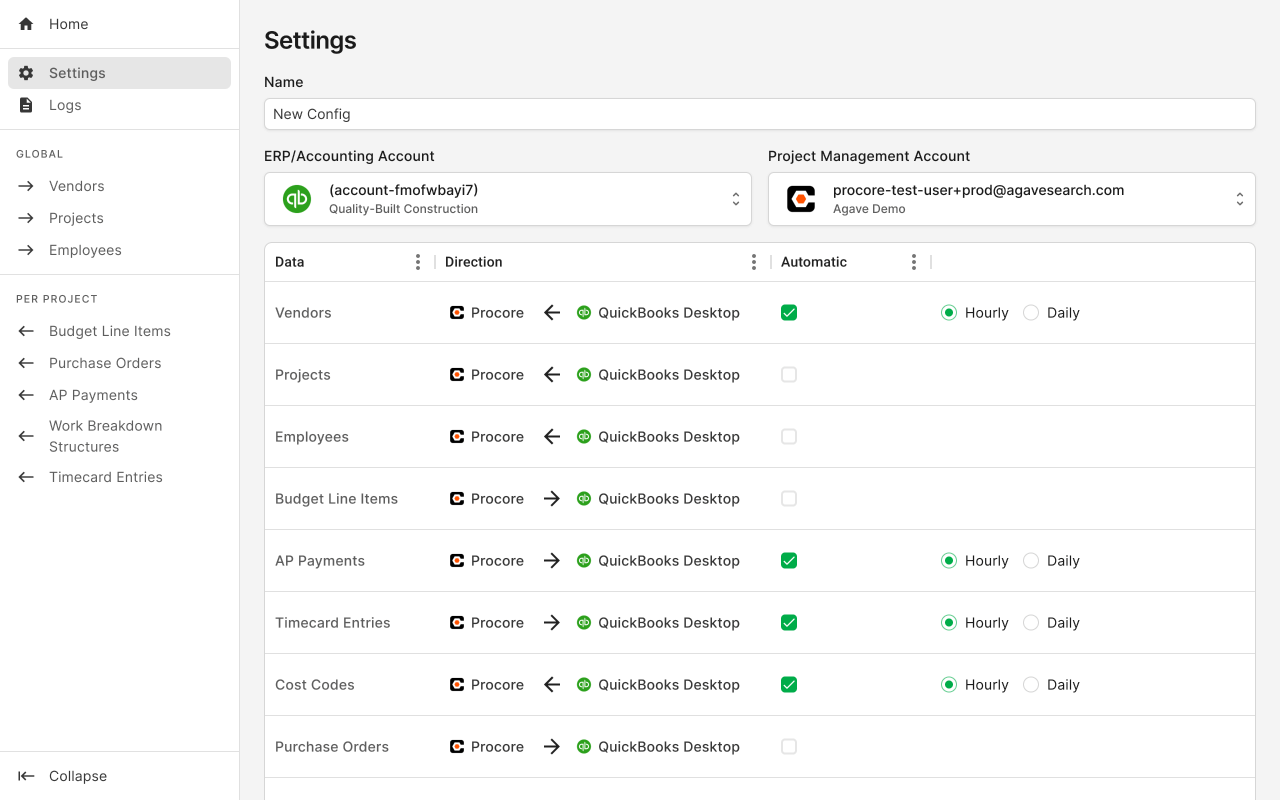This screenshot has height=800, width=1280.
Task: Open the Direction column options menu
Action: tap(754, 261)
